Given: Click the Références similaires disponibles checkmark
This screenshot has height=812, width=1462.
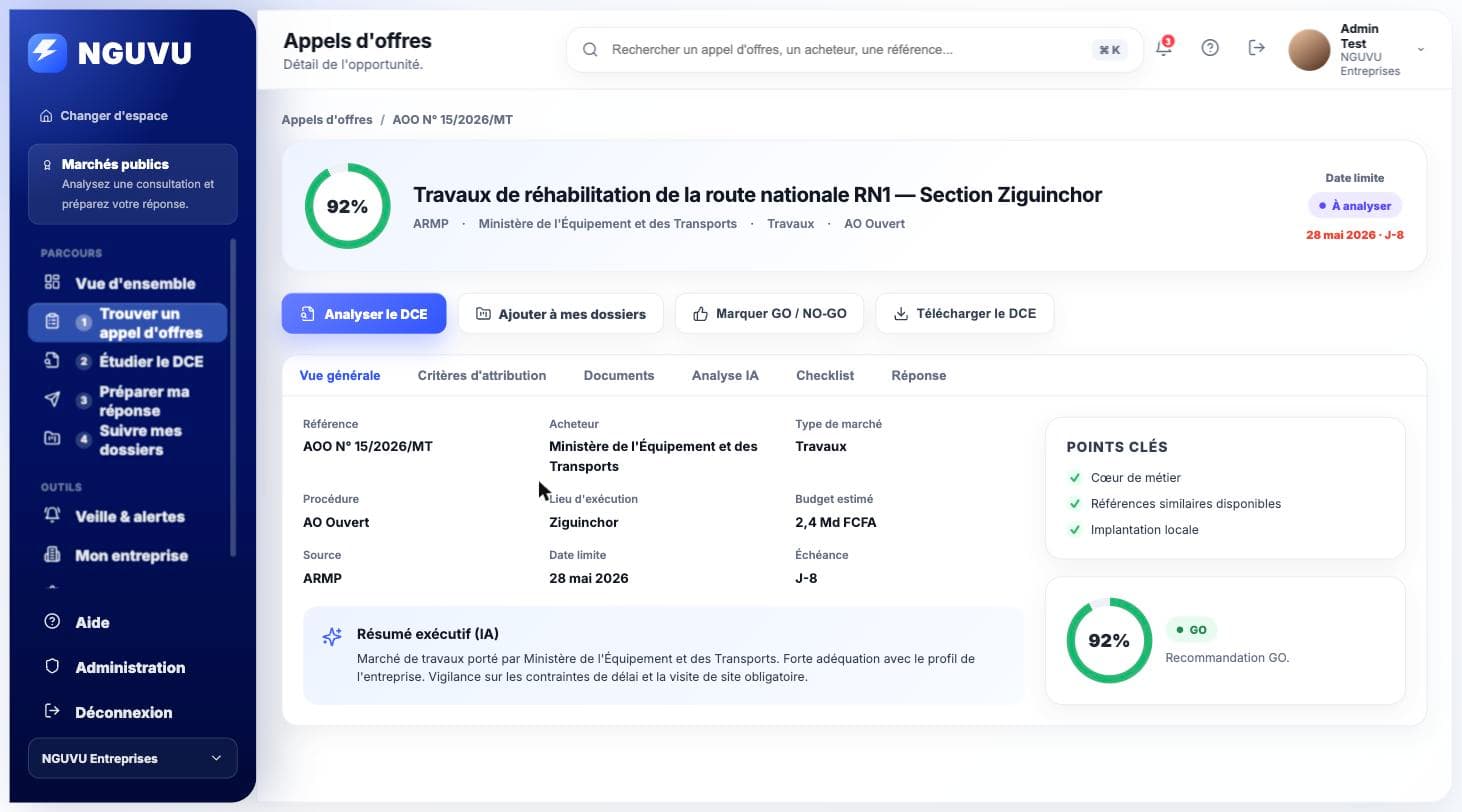Looking at the screenshot, I should pos(1075,504).
